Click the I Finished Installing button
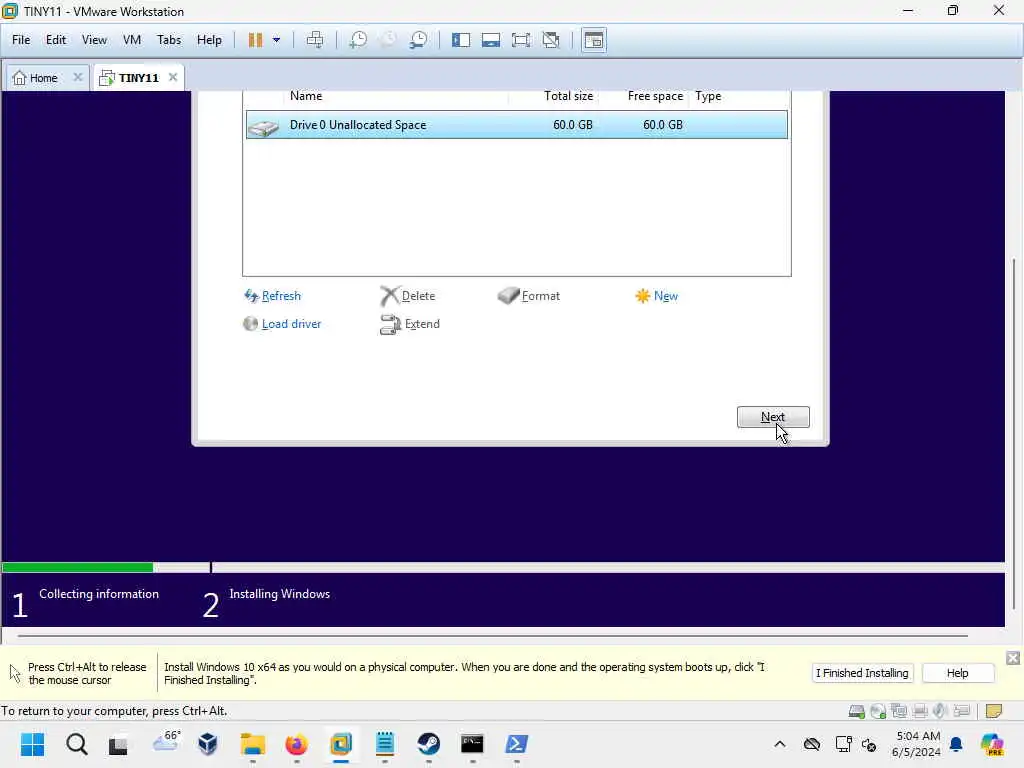 [862, 673]
